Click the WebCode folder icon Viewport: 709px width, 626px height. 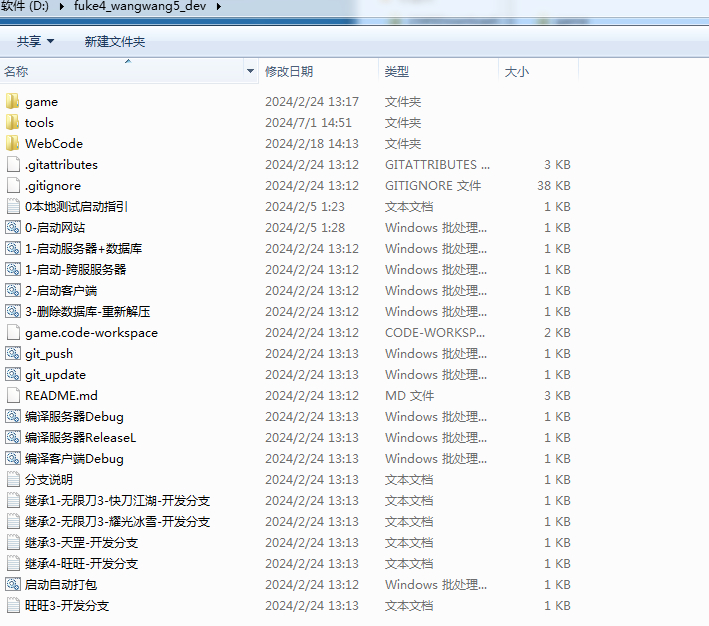[13, 143]
